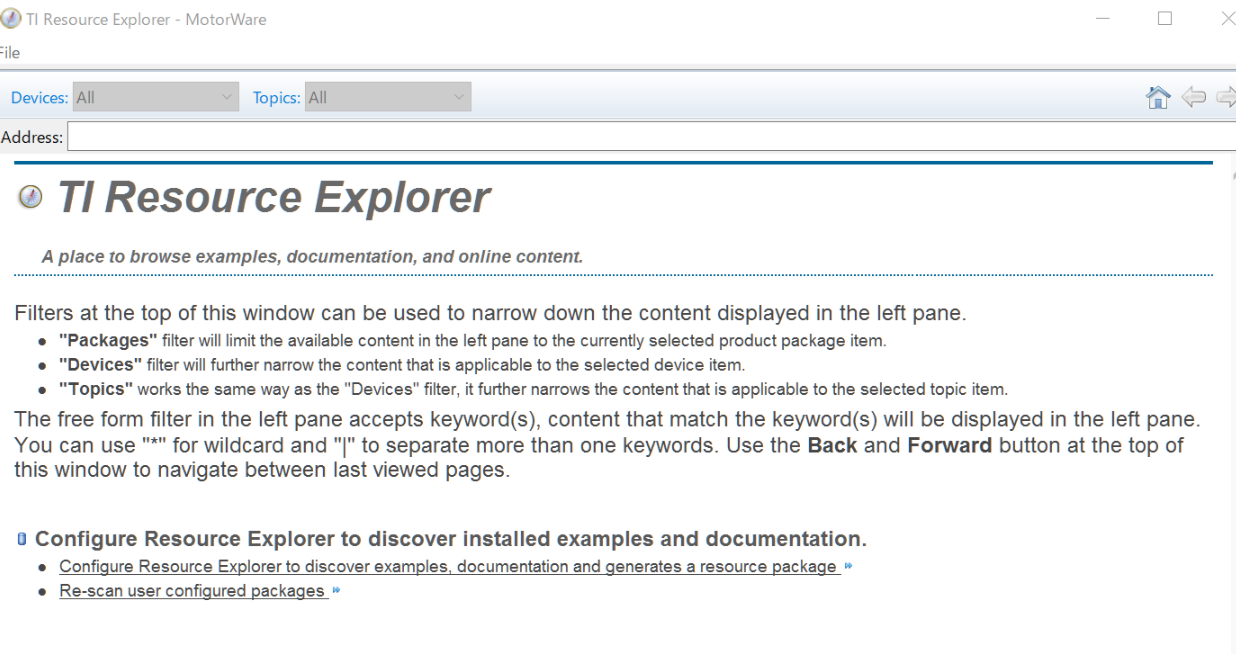Screen dimensions: 1236x654
Task: Close the TI Resource Explorer window
Action: tap(1227, 19)
